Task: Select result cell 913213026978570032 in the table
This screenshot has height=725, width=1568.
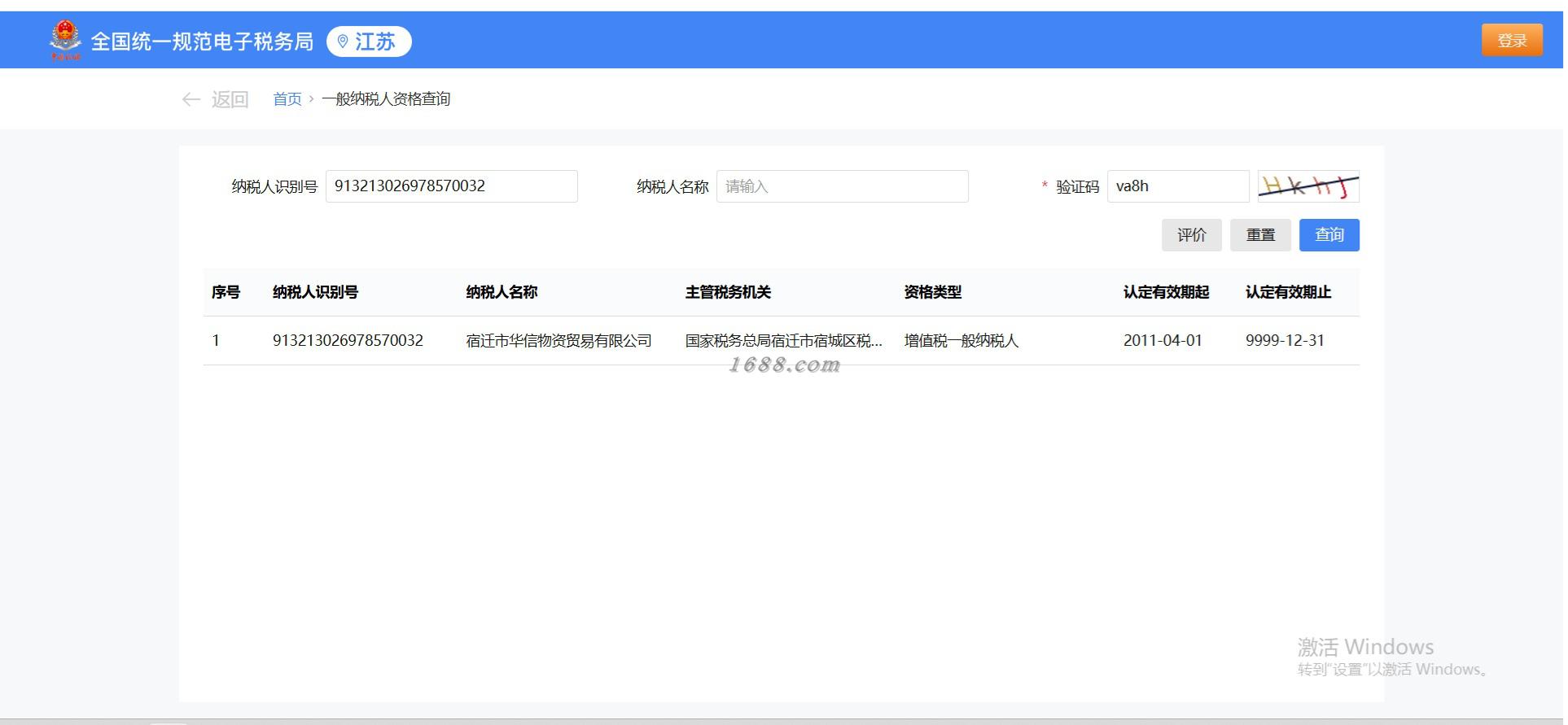Action: coord(348,341)
